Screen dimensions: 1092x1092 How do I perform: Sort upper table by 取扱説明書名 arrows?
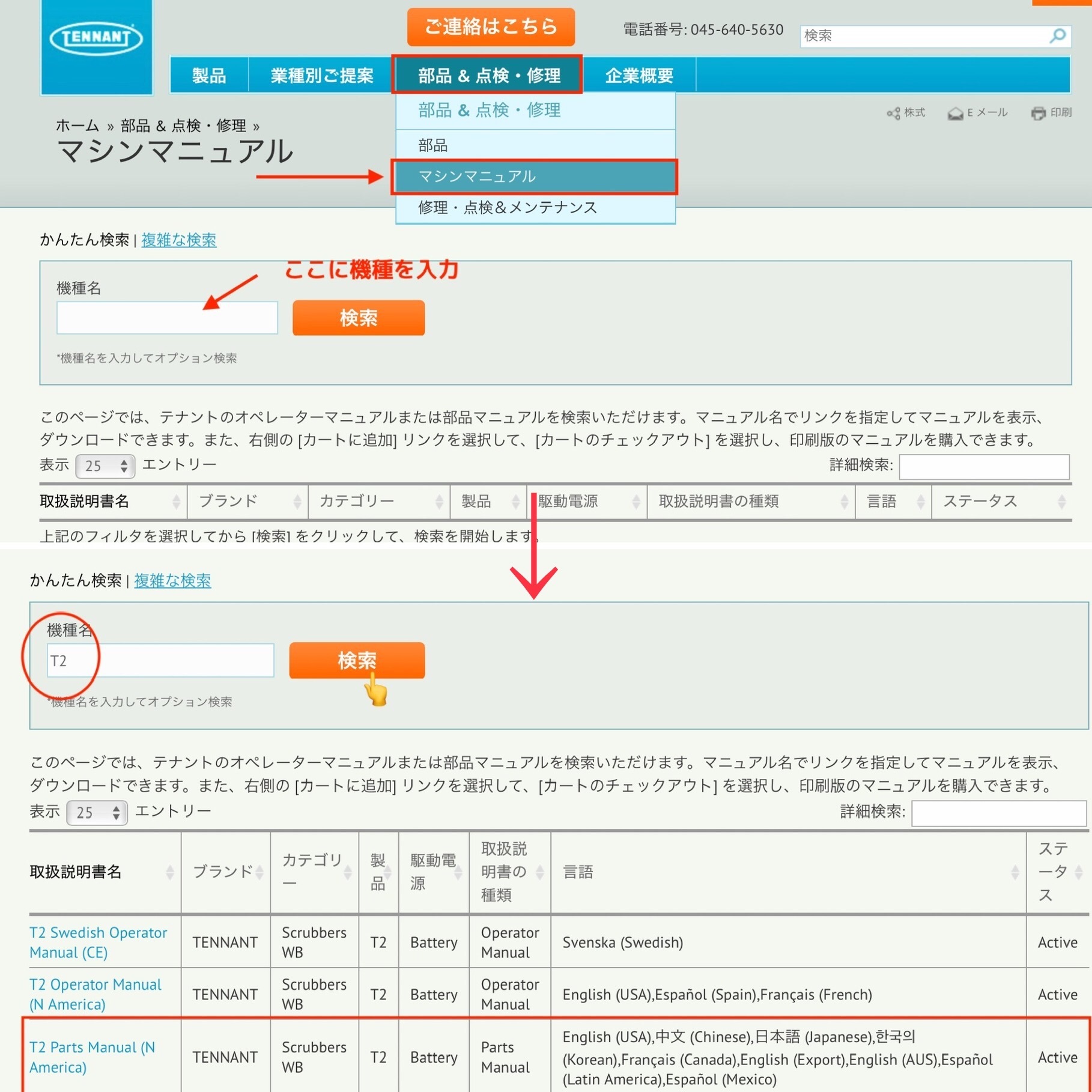pyautogui.click(x=176, y=502)
